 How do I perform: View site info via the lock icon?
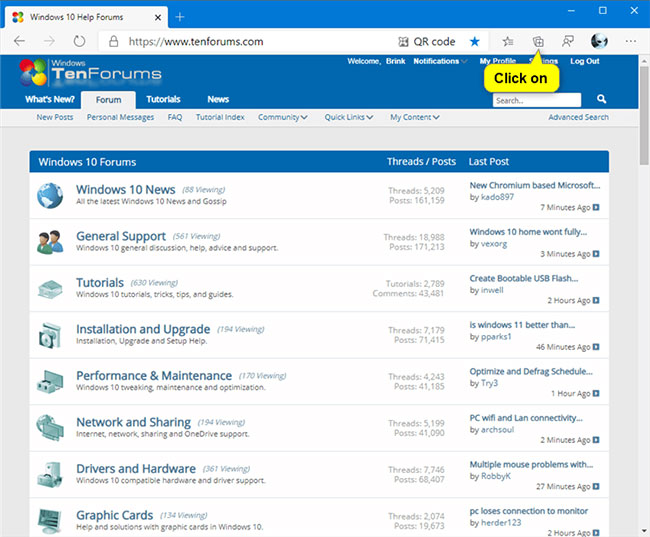113,41
